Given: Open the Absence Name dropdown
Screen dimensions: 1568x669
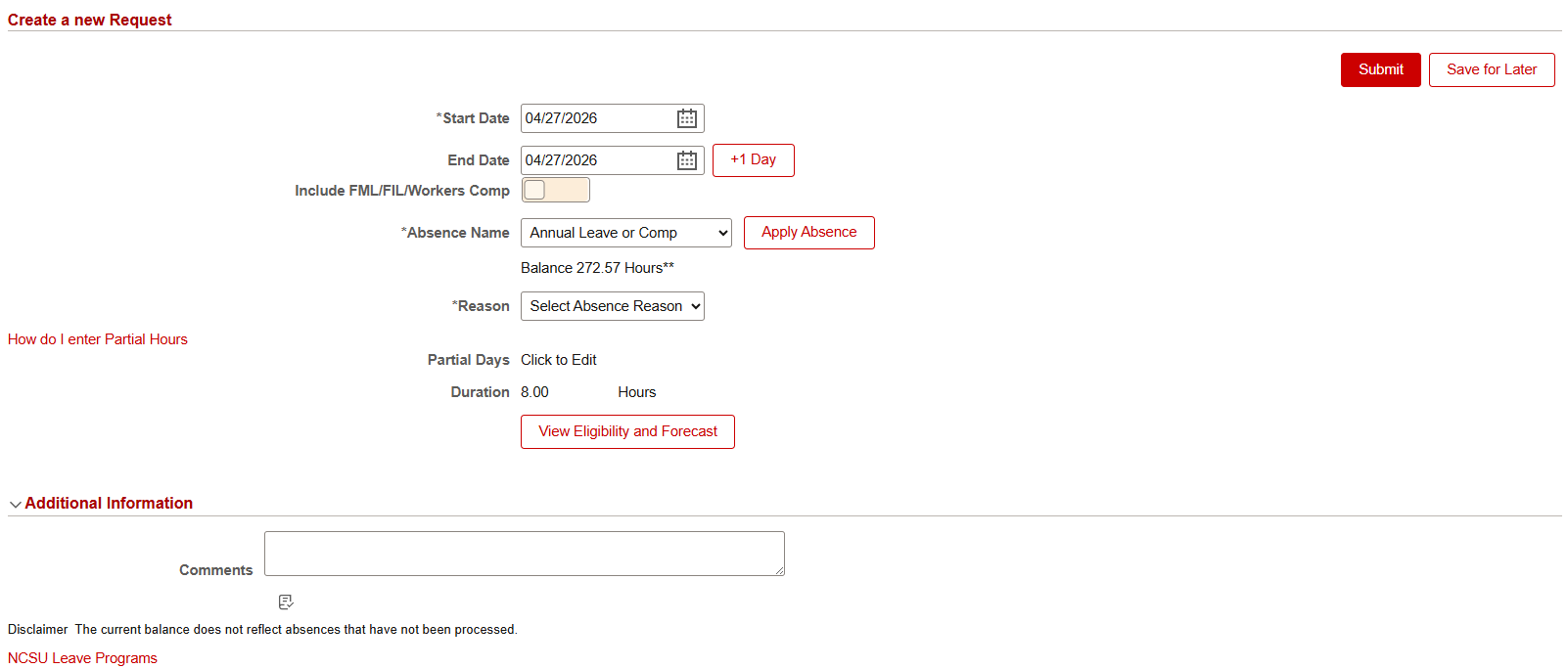Looking at the screenshot, I should pyautogui.click(x=626, y=233).
